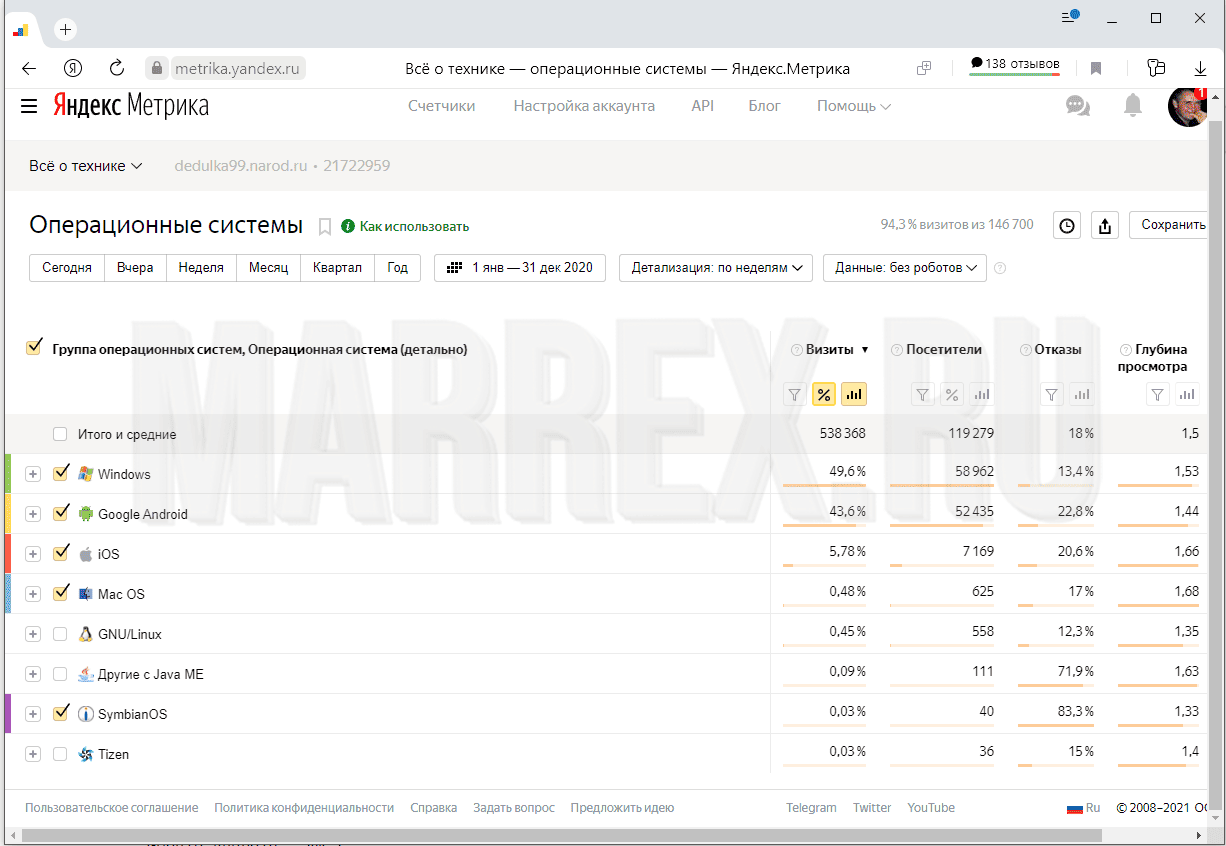1226x846 pixels.
Task: Uncheck the Windows row checkbox
Action: [x=61, y=473]
